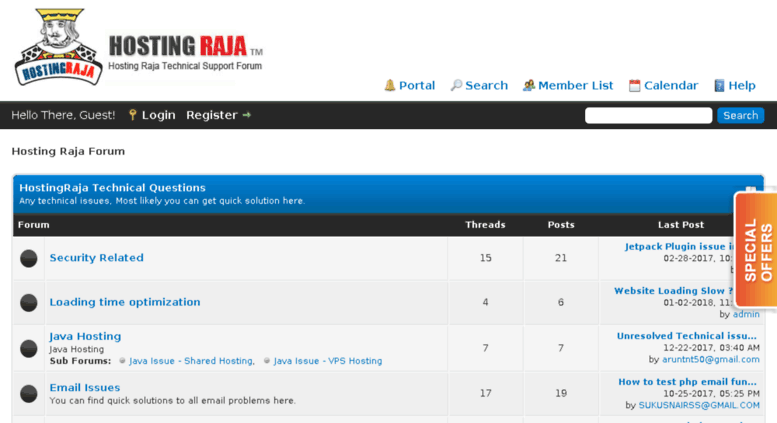
Task: Open last post Website Loading Slow
Action: [x=673, y=291]
